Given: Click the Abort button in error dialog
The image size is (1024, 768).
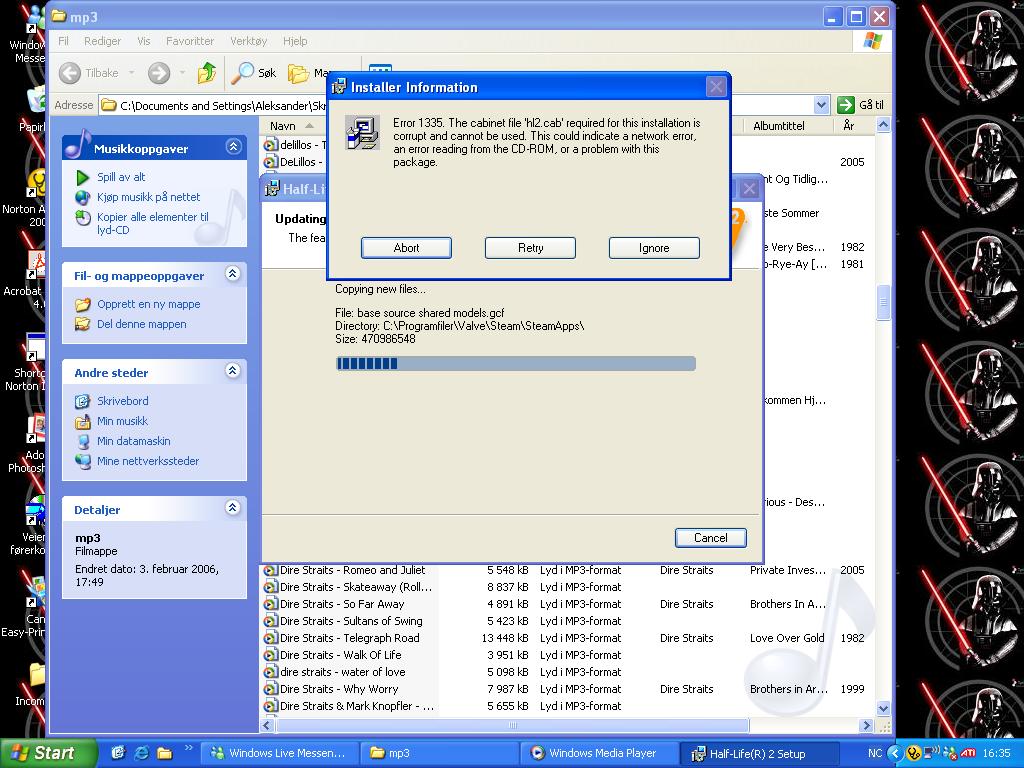Looking at the screenshot, I should click(406, 248).
